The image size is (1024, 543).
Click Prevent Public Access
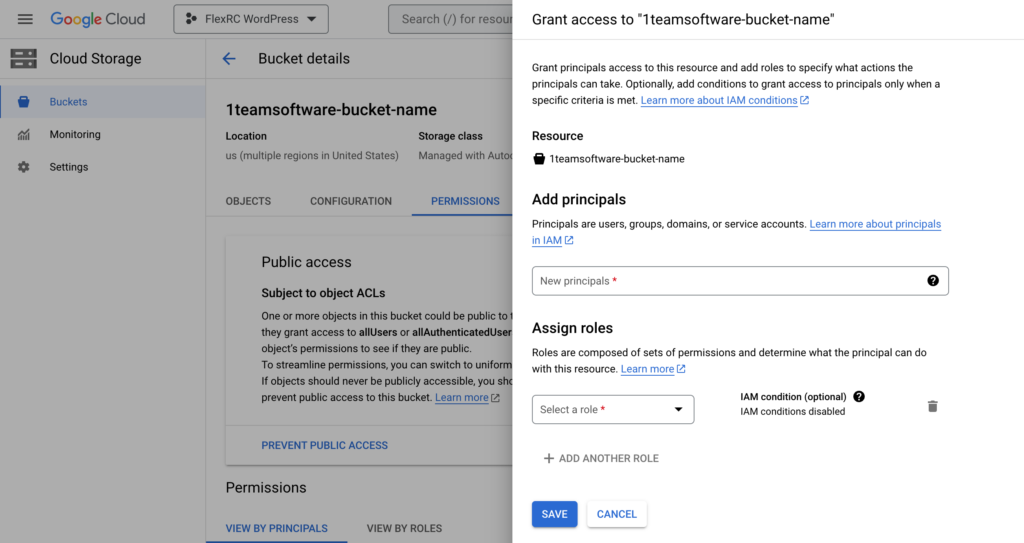click(x=324, y=445)
